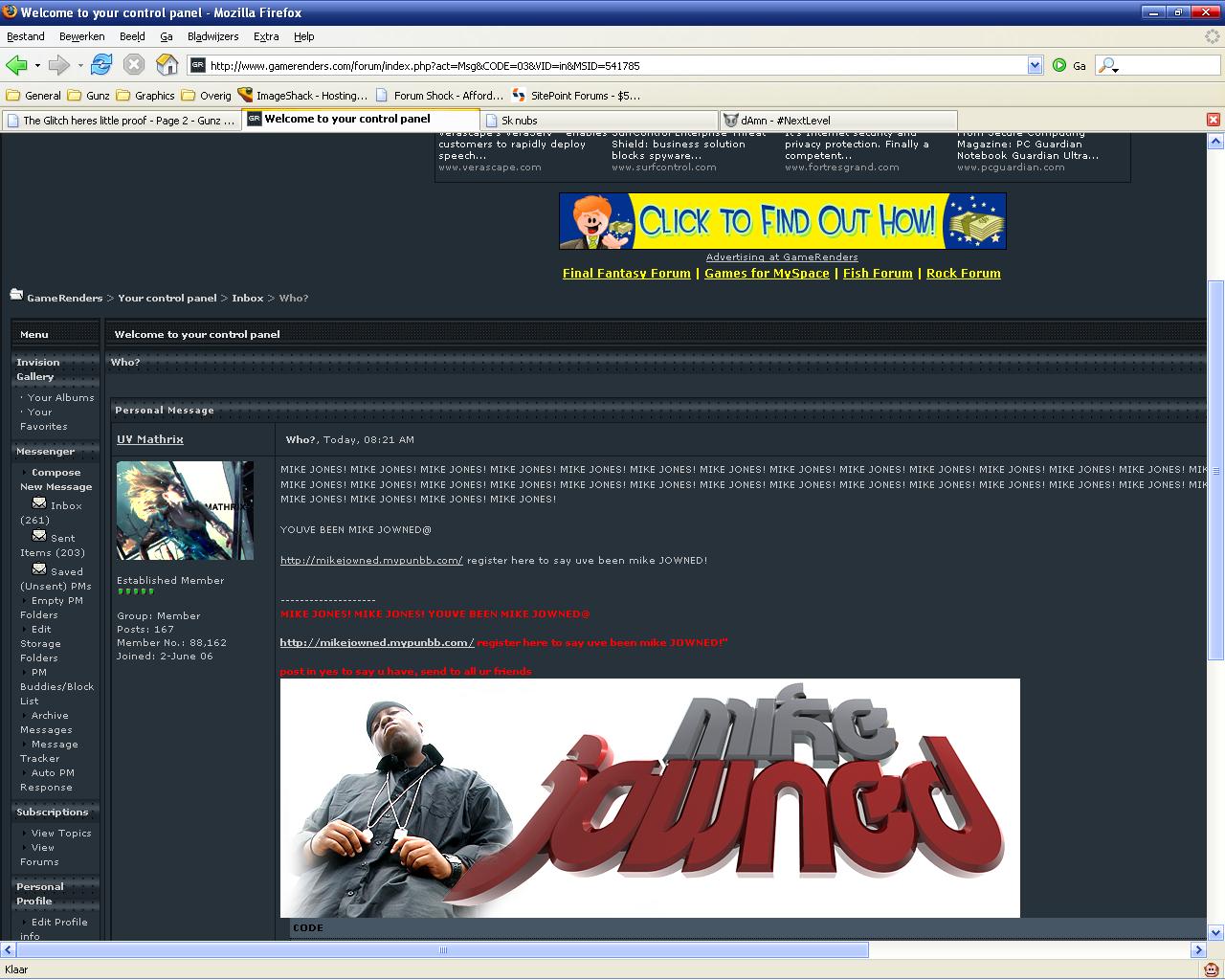Click the site favicon in address bar
The width and height of the screenshot is (1225, 980).
197,65
